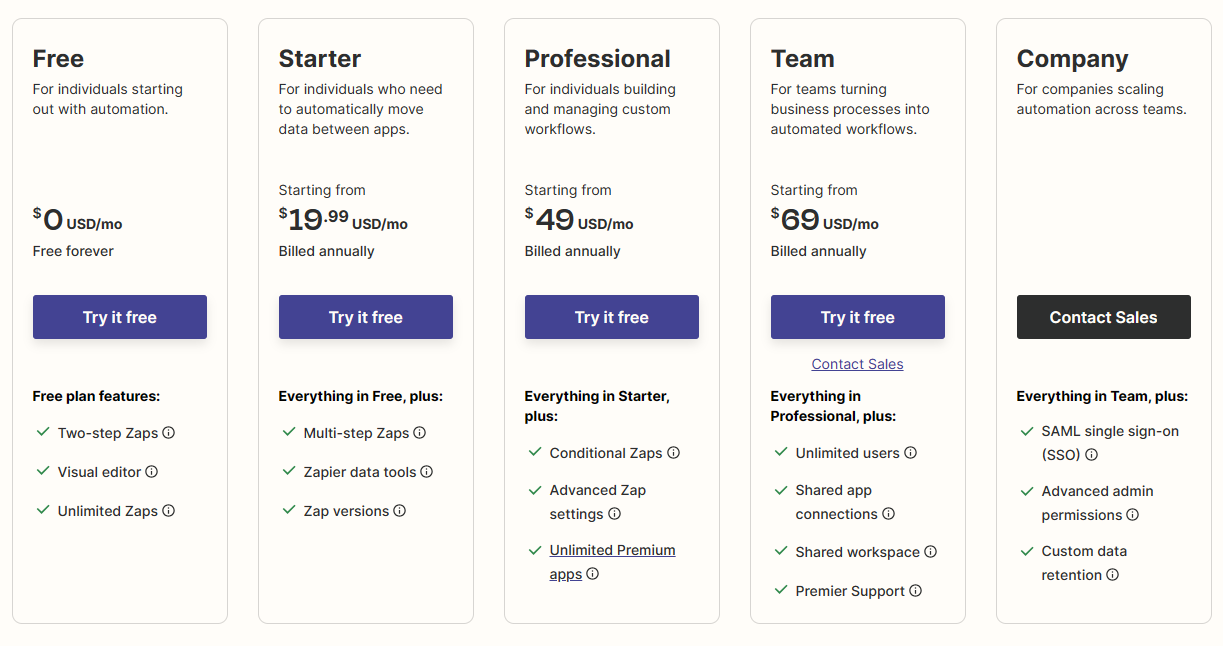Open Contact Sales link under Team plan

858,364
